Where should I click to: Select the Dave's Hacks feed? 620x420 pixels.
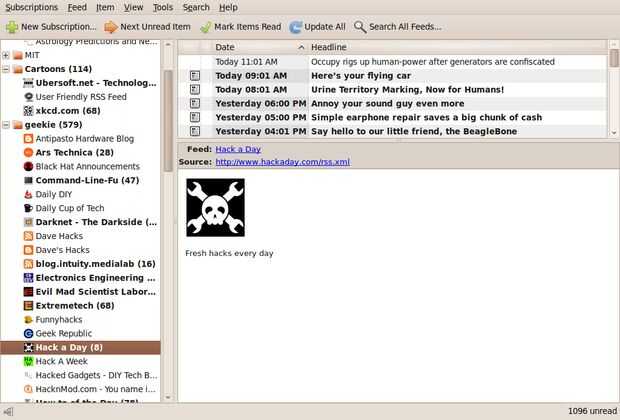pyautogui.click(x=62, y=250)
